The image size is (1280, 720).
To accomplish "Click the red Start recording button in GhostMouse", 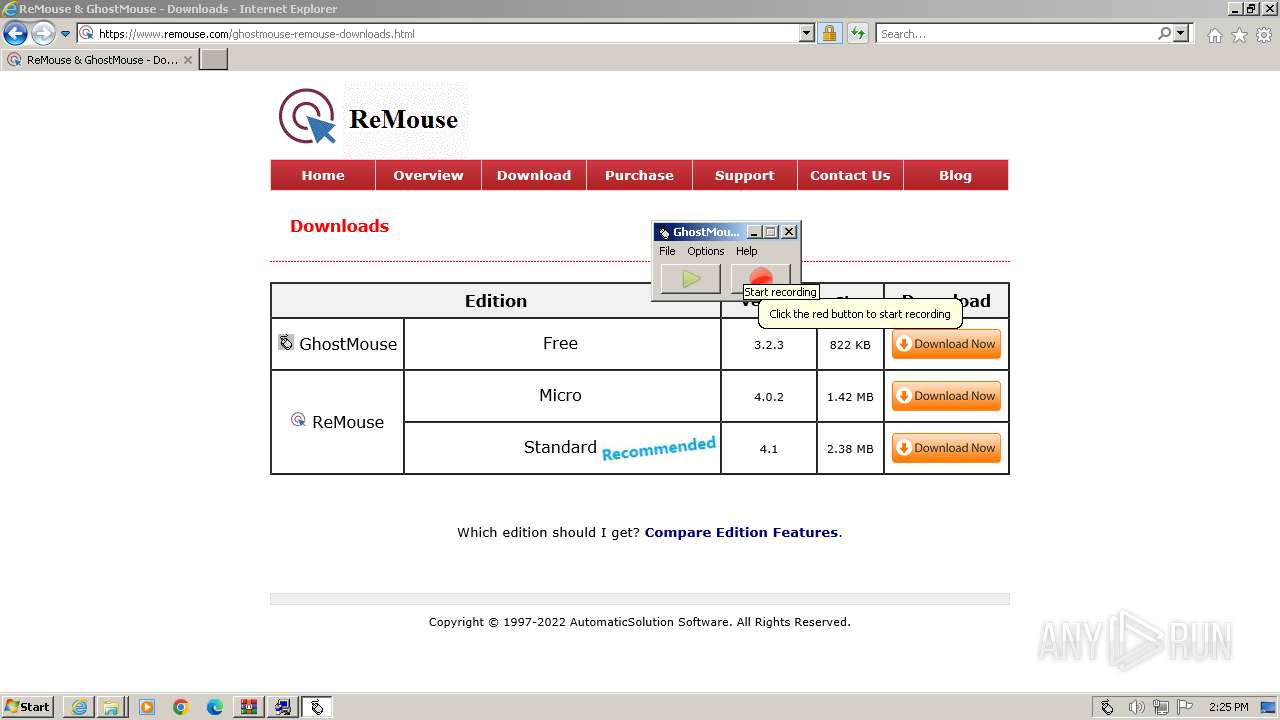I will pyautogui.click(x=761, y=278).
